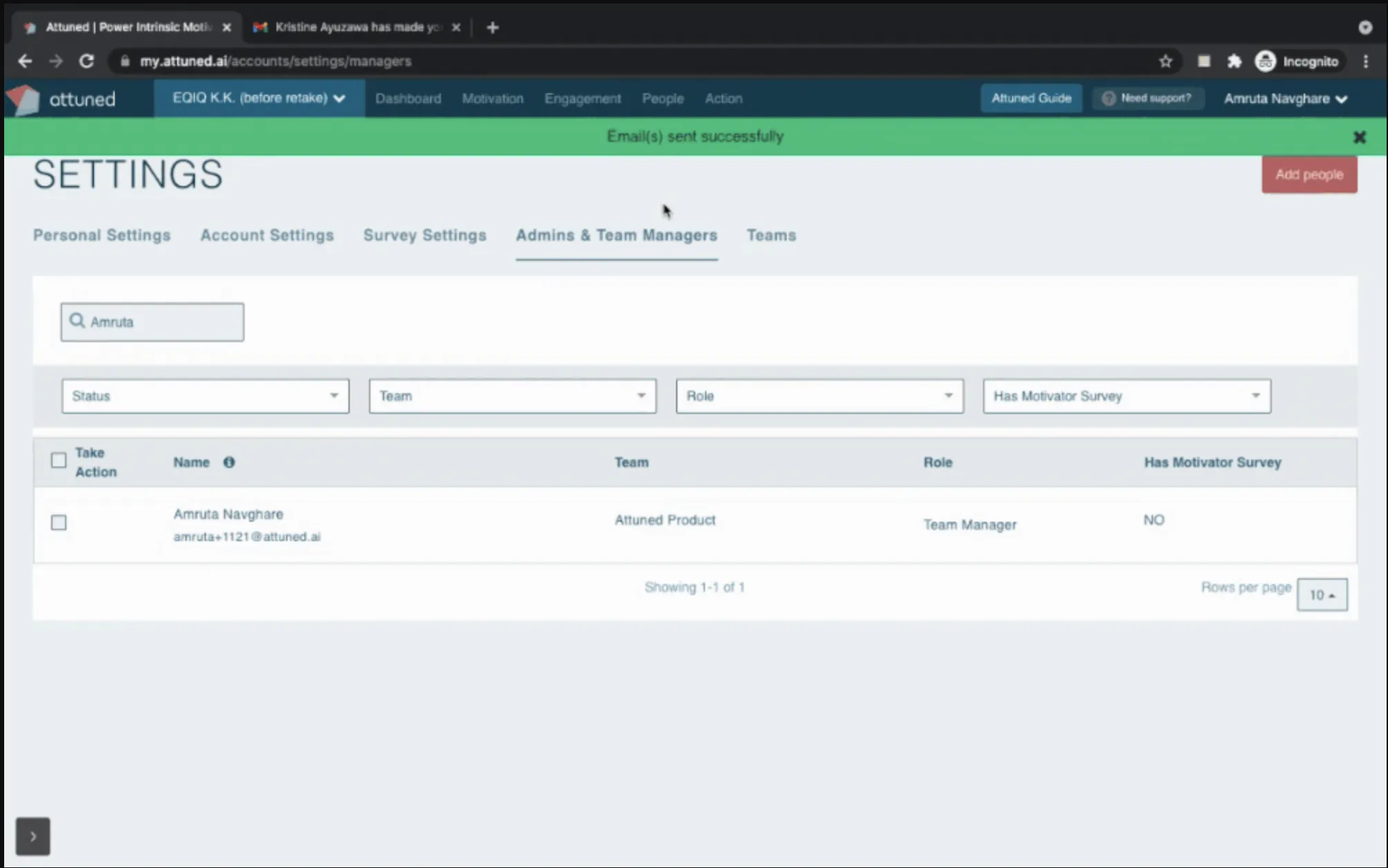1388x868 pixels.
Task: Open the Attuned Guide button
Action: tap(1031, 99)
